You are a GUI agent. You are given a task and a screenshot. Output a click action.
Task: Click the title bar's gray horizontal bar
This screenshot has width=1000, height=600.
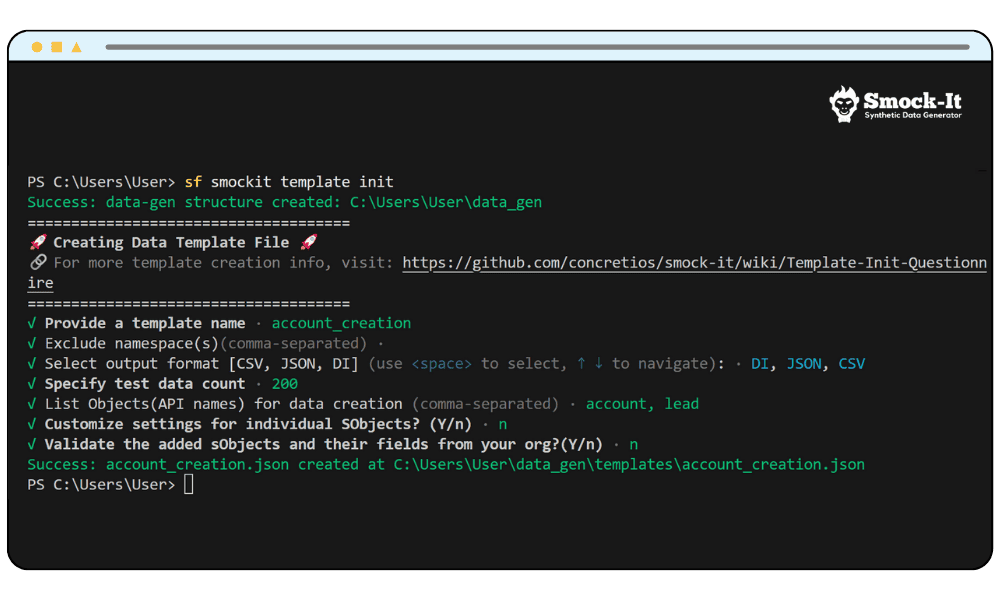point(538,47)
